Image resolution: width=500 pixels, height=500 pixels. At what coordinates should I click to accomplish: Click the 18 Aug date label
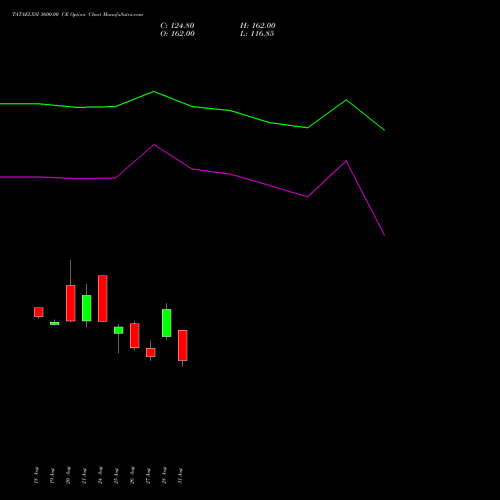pos(36,475)
